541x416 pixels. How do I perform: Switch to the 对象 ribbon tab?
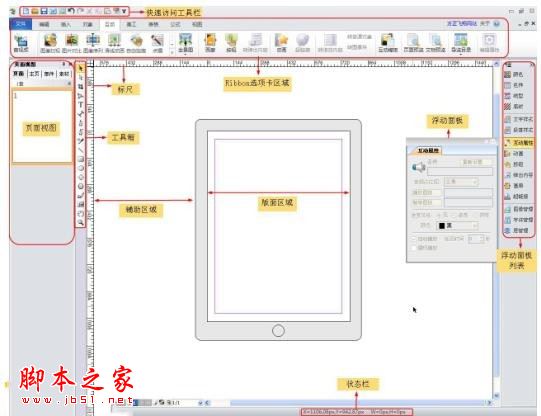(88, 24)
